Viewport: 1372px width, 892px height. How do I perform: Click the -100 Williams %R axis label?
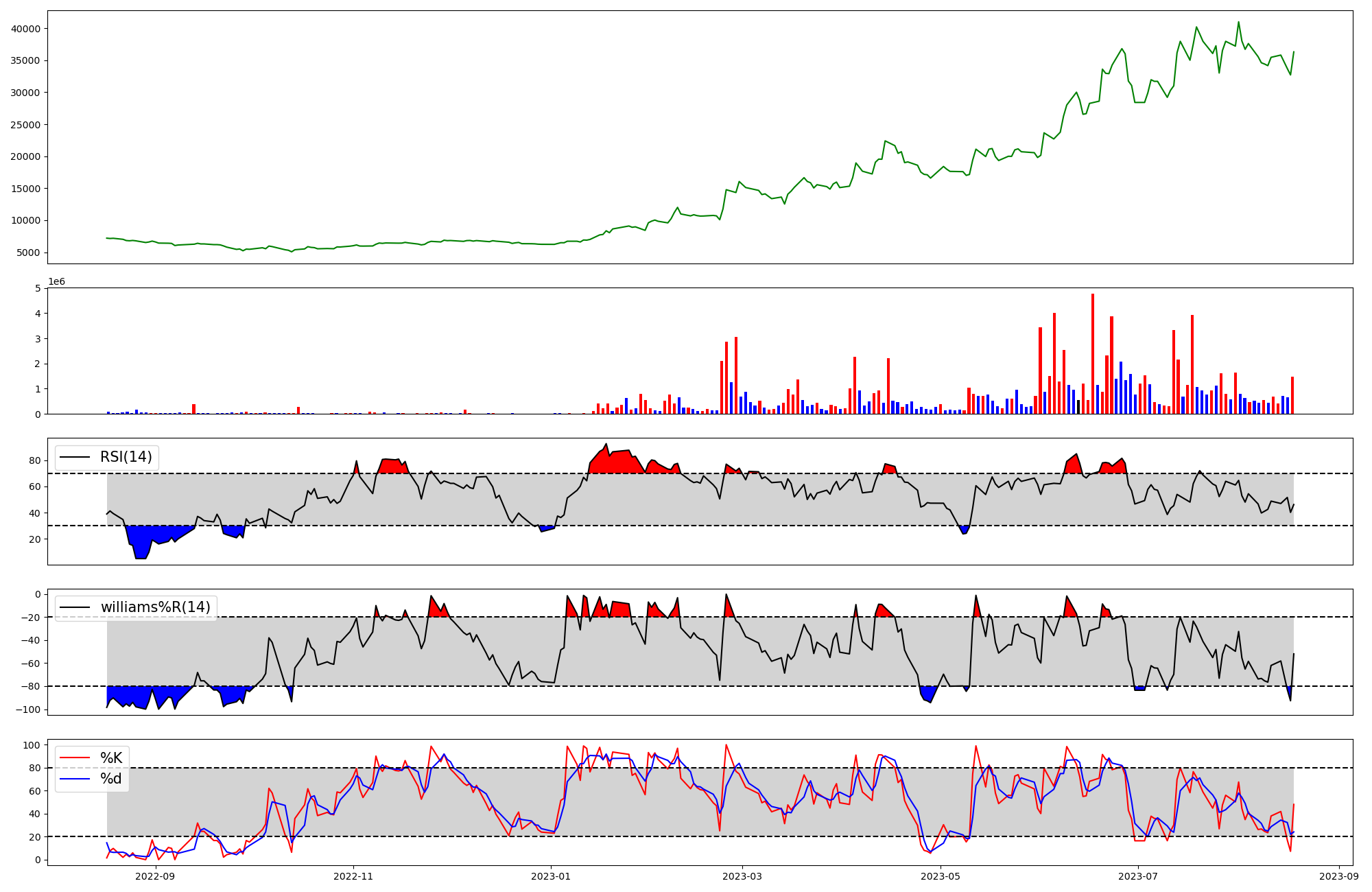point(27,709)
